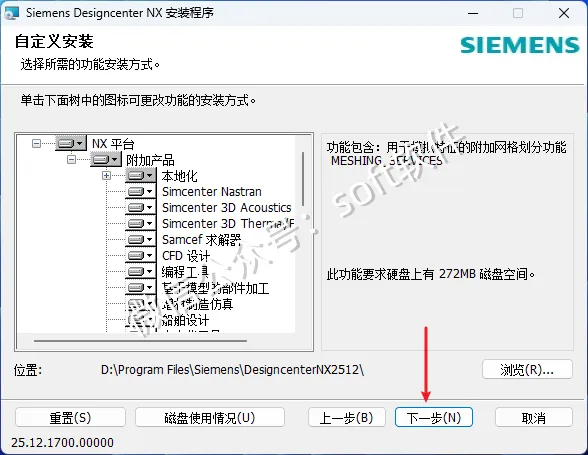The width and height of the screenshot is (588, 455).
Task: Close the Siemens Designcenter NX installer
Action: (x=564, y=14)
